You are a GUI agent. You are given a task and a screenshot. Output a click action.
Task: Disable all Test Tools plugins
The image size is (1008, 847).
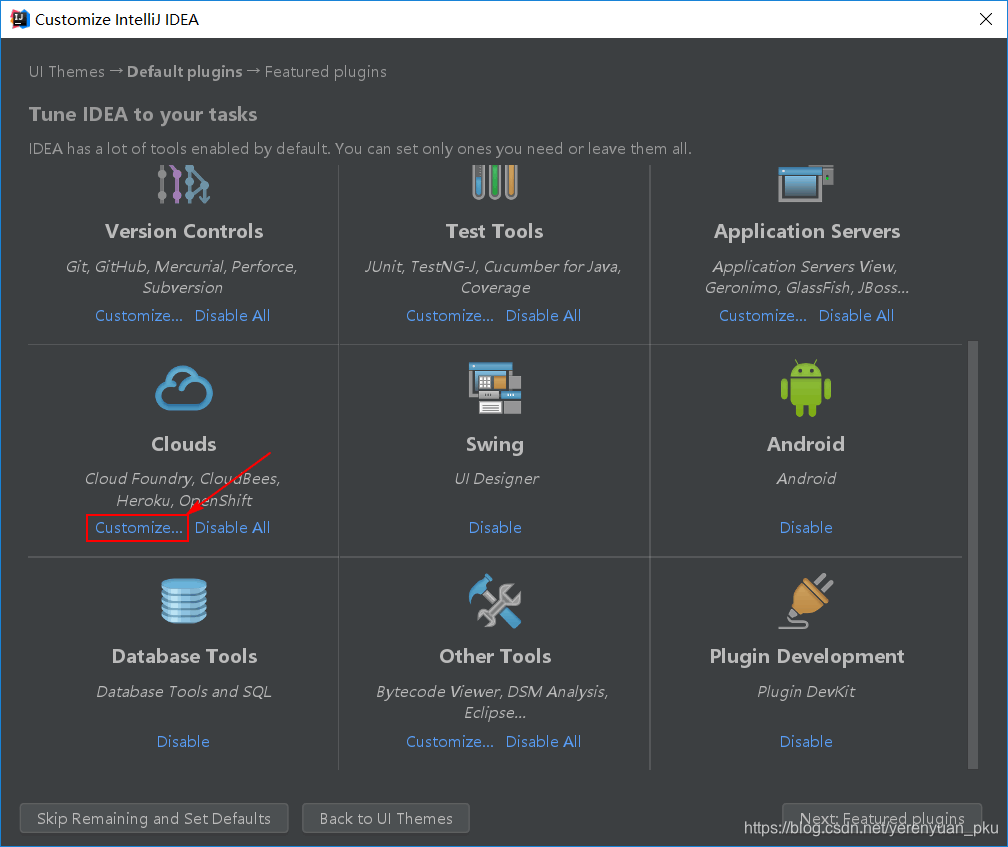pos(543,316)
